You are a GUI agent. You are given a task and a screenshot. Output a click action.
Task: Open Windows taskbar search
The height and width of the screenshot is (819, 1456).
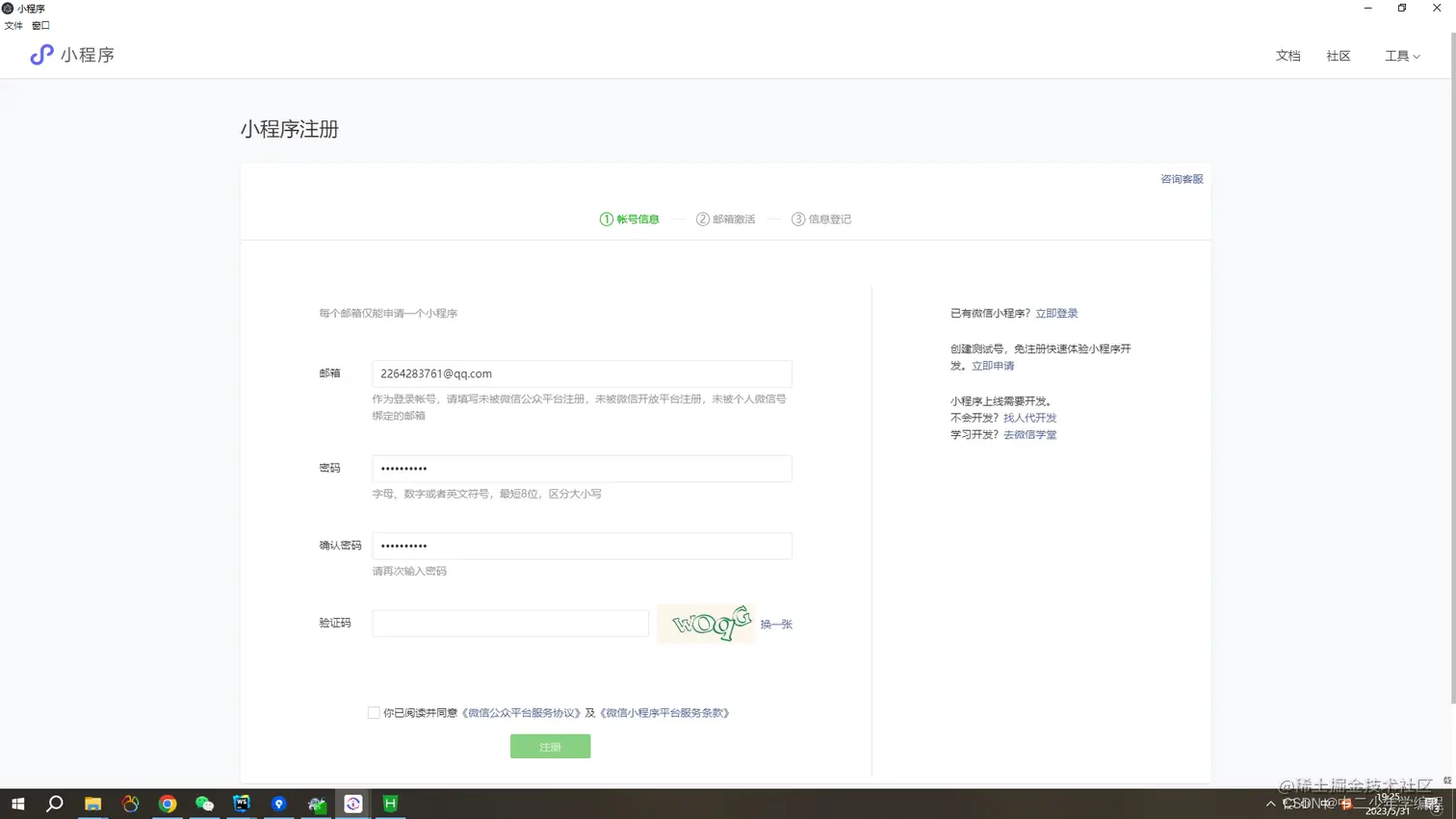[x=55, y=804]
